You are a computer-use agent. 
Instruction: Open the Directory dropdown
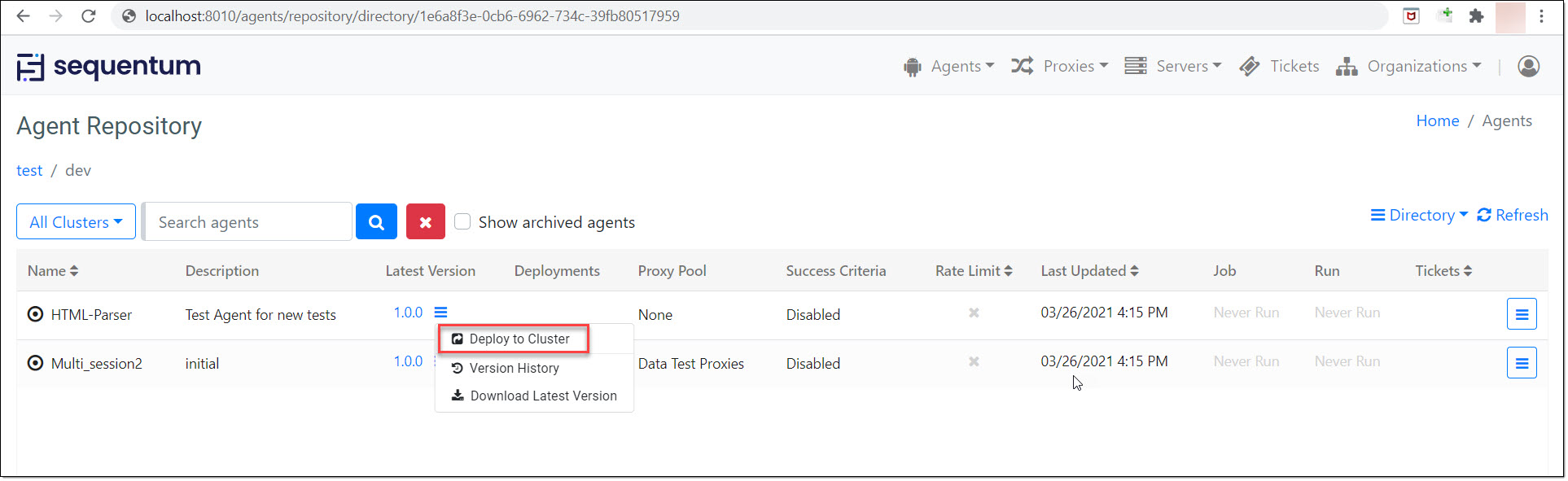[1419, 215]
